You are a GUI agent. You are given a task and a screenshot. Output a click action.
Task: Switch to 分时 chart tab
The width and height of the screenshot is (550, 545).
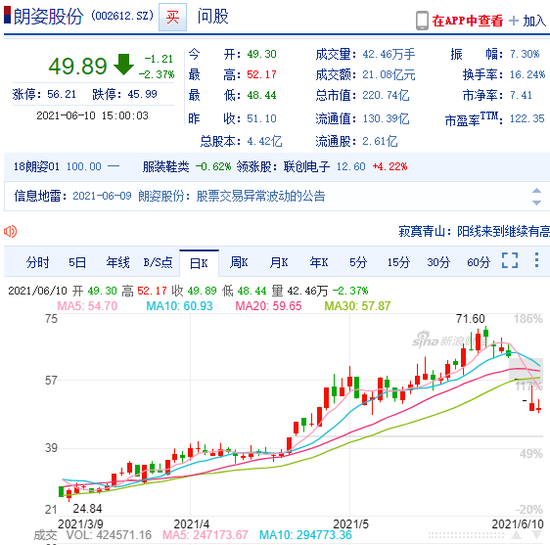tap(37, 262)
